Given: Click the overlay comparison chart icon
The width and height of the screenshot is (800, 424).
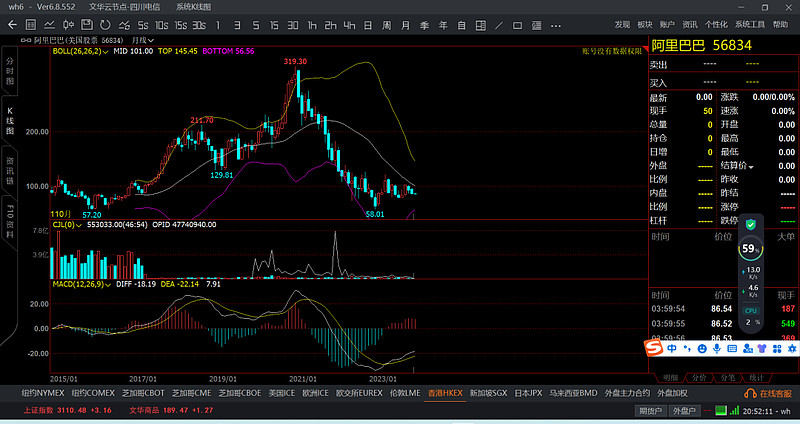Looking at the screenshot, I should [124, 25].
